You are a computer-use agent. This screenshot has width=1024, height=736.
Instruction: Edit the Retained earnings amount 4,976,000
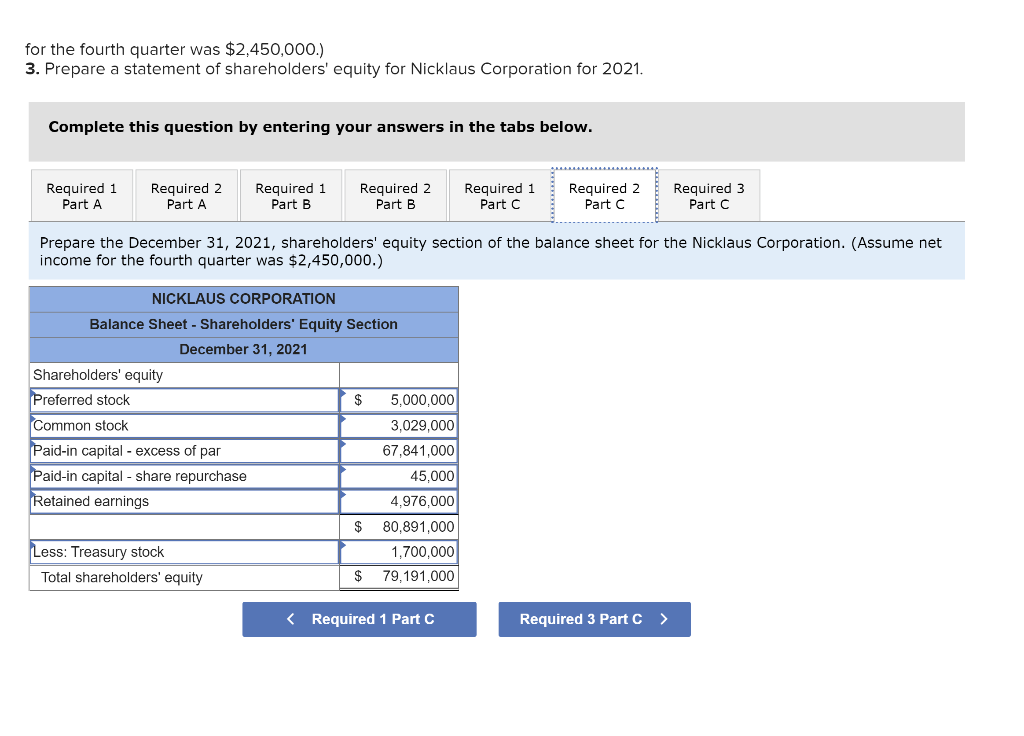coord(399,502)
